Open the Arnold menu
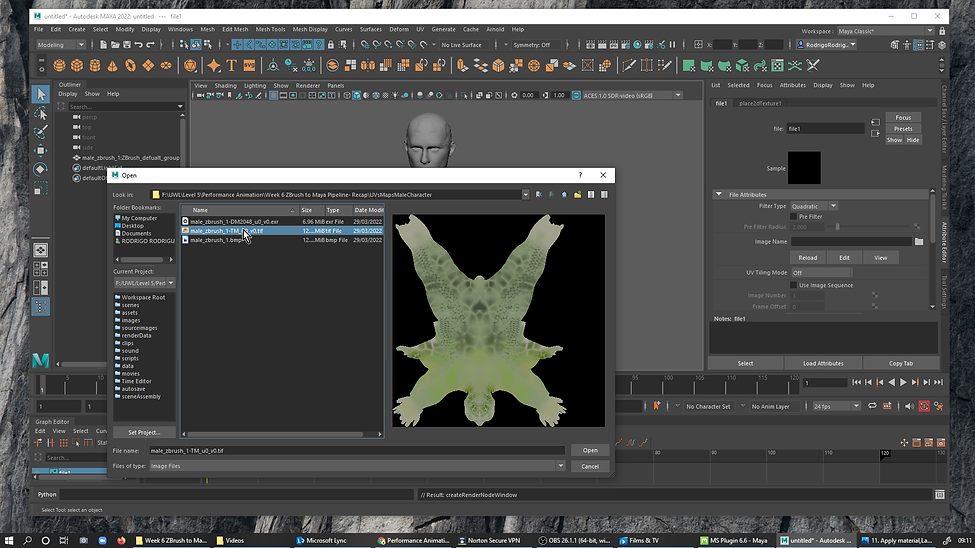The width and height of the screenshot is (975, 548). [x=495, y=29]
